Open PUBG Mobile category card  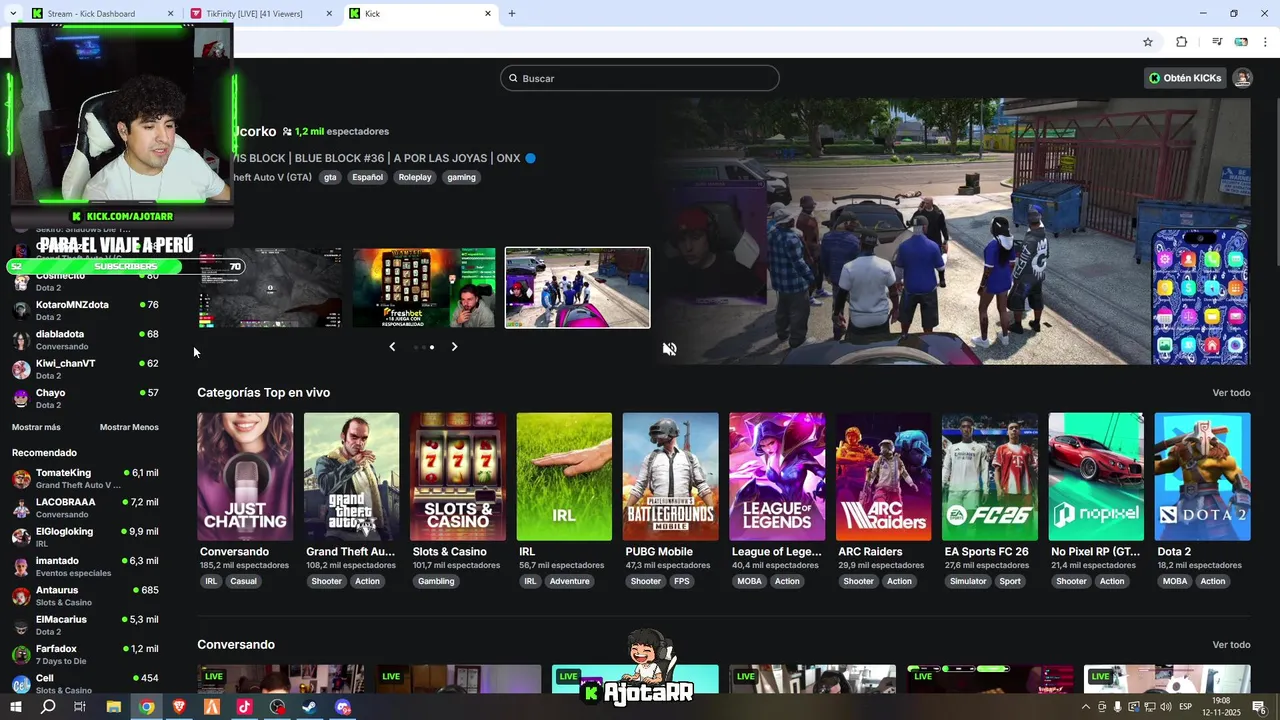(670, 477)
